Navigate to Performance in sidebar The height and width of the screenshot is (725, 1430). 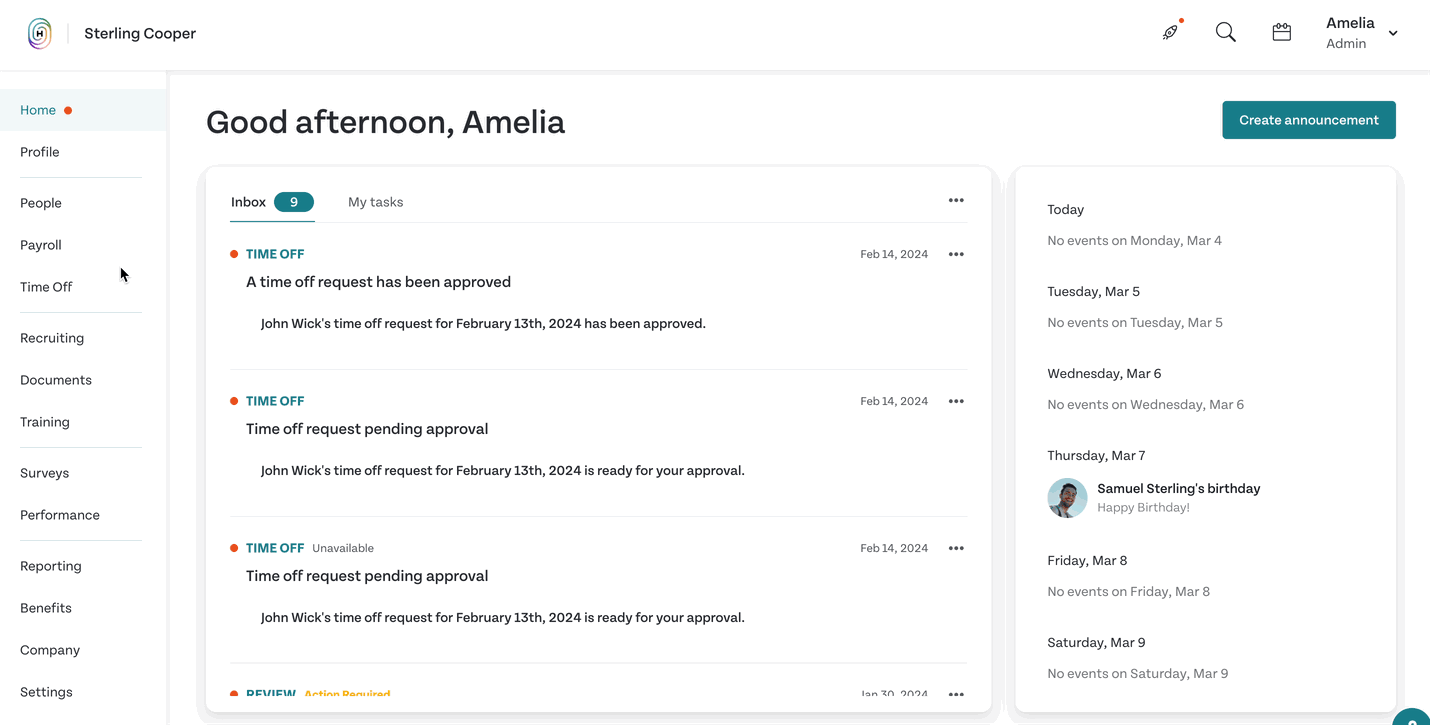pos(60,515)
